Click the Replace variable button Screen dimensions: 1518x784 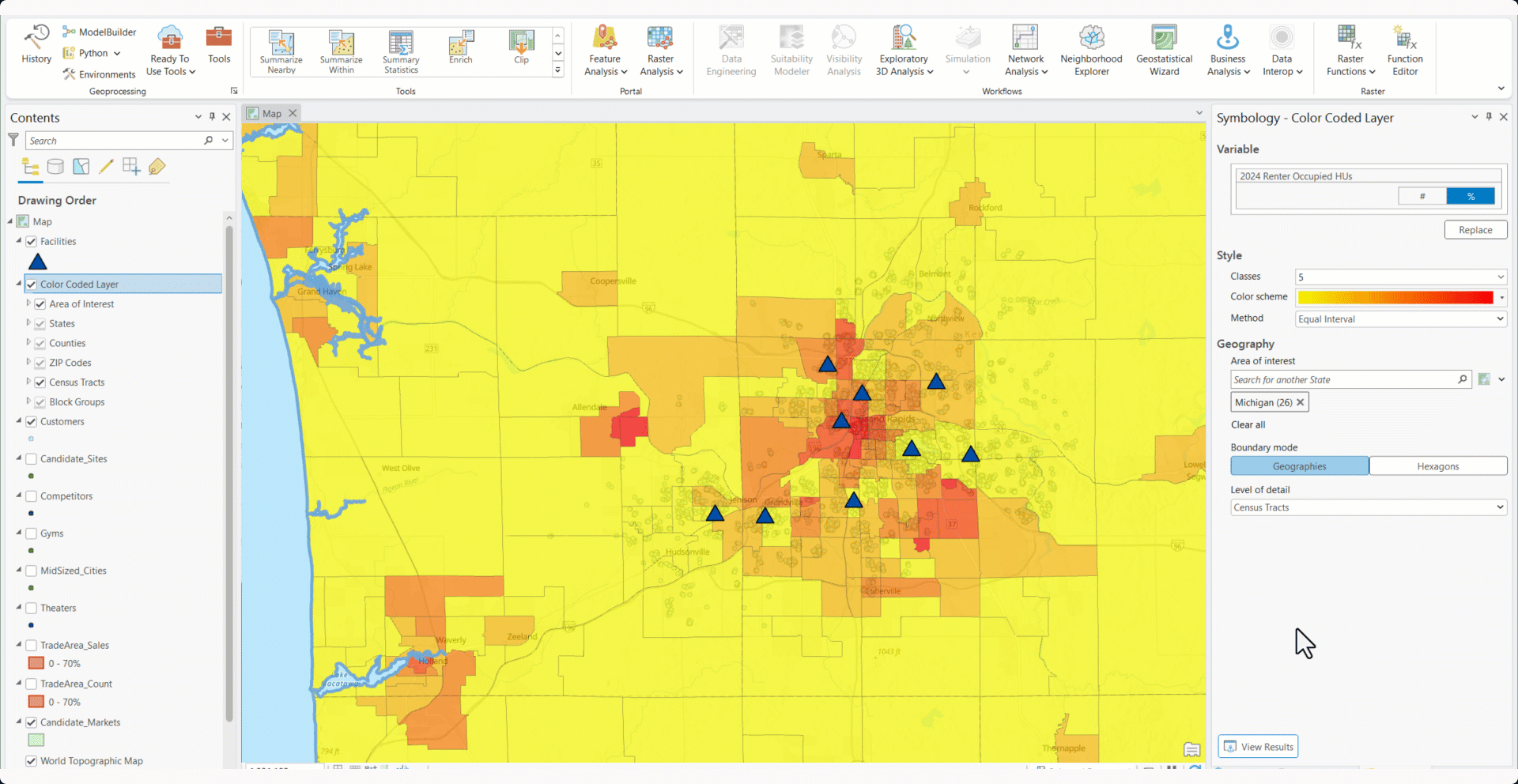[1475, 230]
